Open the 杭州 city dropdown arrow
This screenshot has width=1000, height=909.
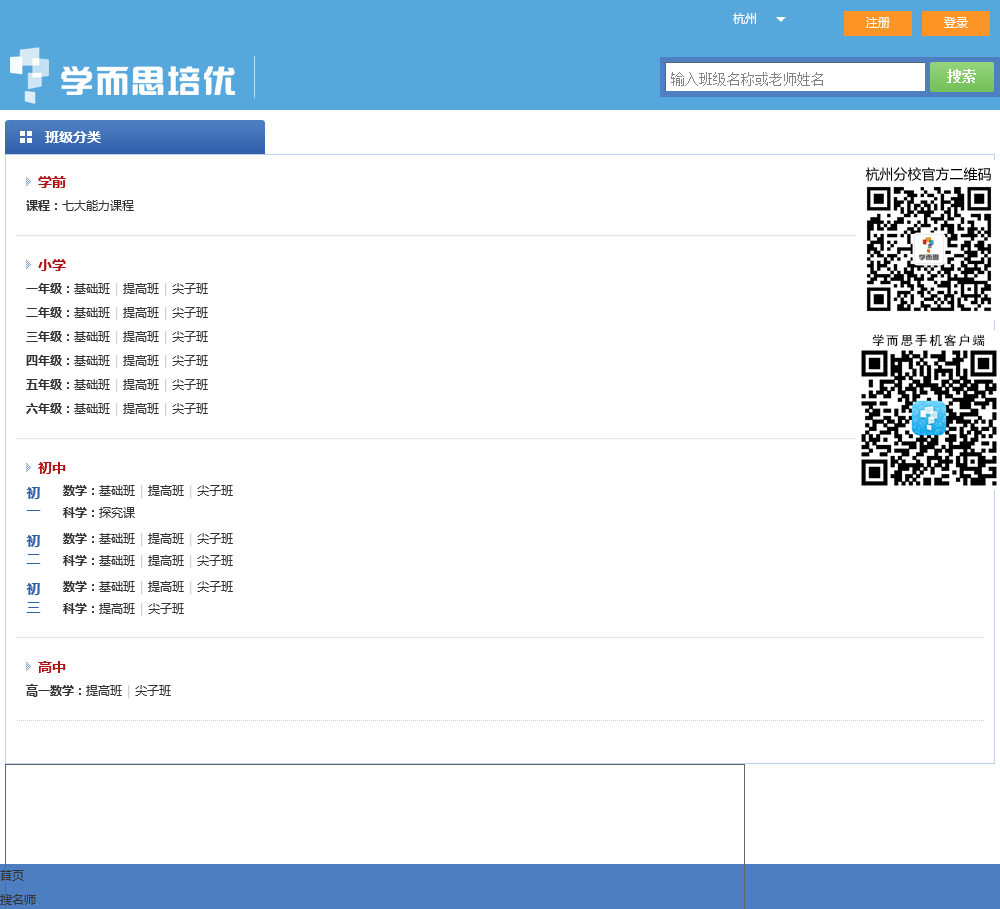coord(781,20)
